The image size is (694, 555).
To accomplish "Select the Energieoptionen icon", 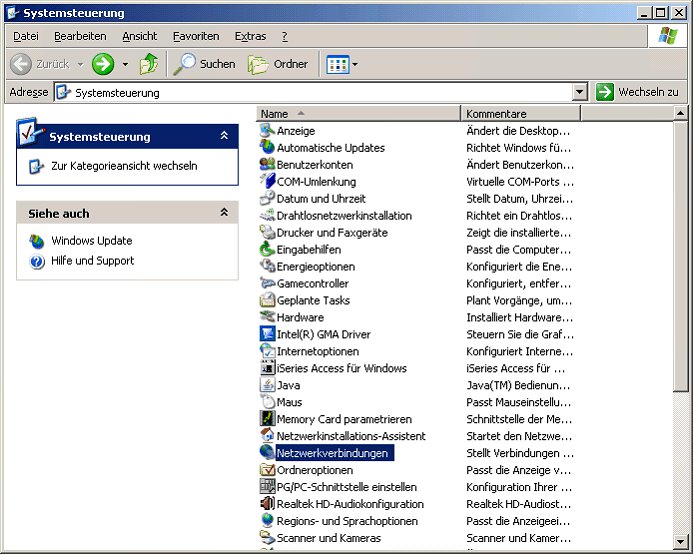I will point(267,266).
